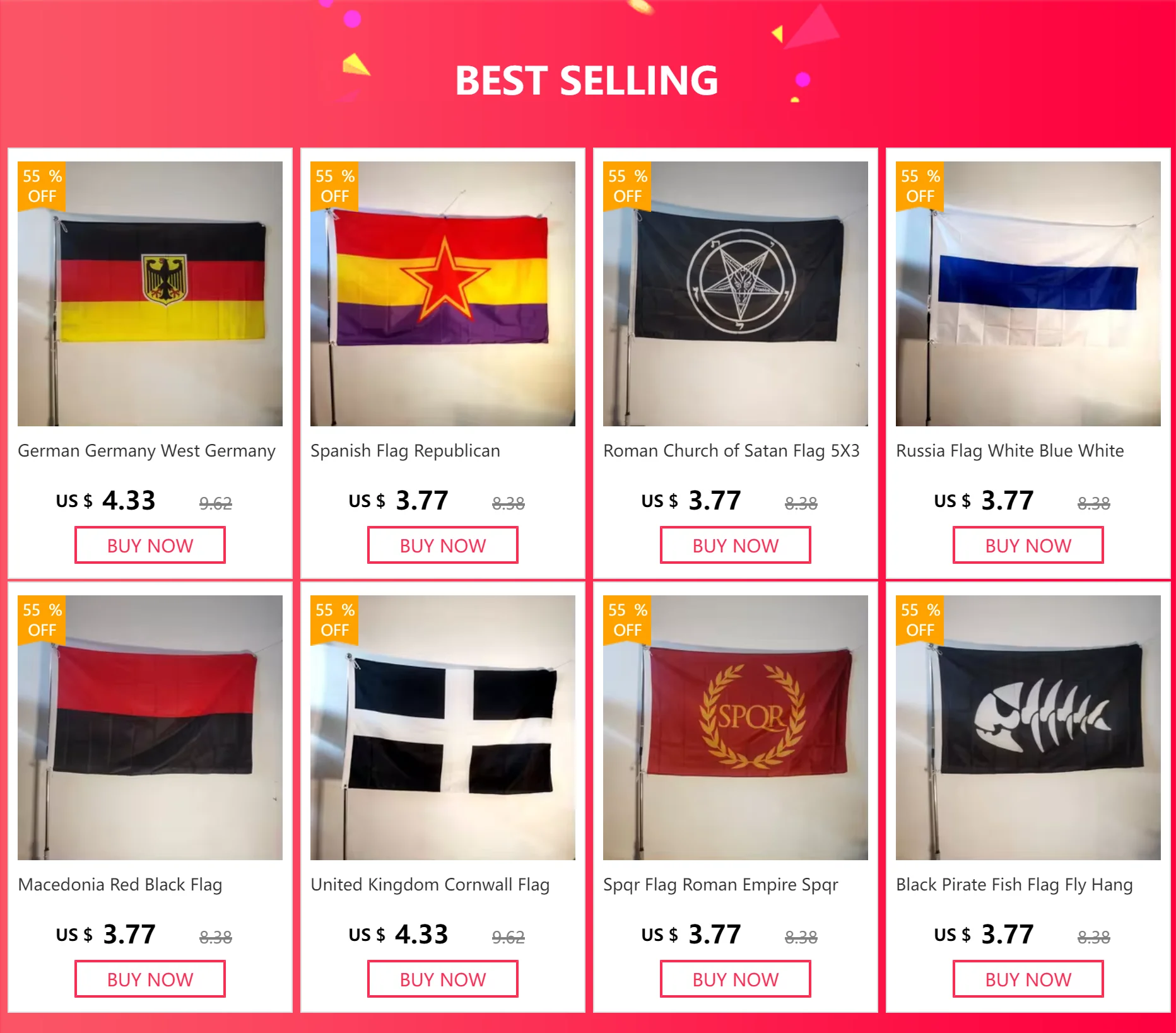Click the 55% OFF badge on SPQR flag
This screenshot has height=1033, width=1176.
click(x=627, y=620)
